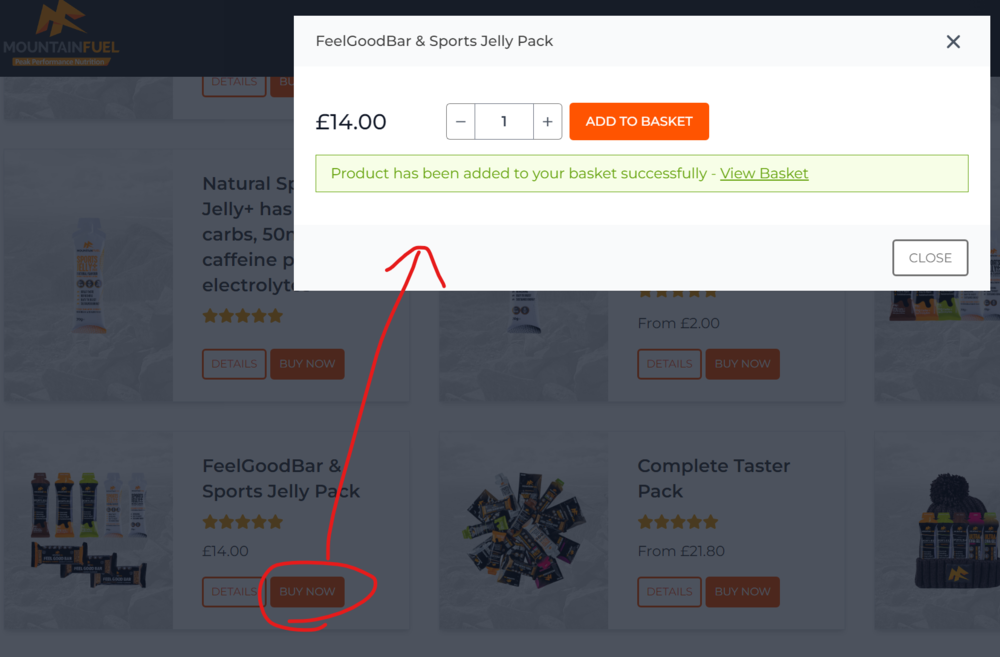
Task: Close the modal with the X icon
Action: [x=953, y=42]
